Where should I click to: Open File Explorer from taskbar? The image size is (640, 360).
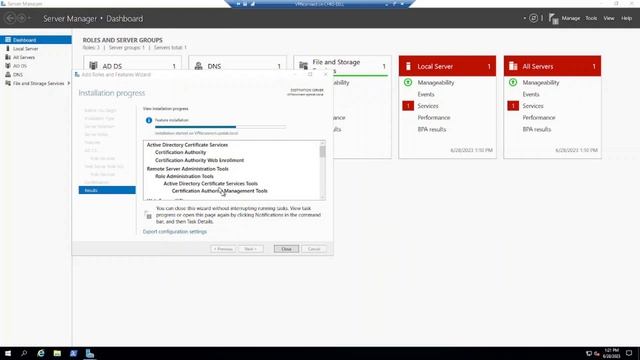click(57, 353)
